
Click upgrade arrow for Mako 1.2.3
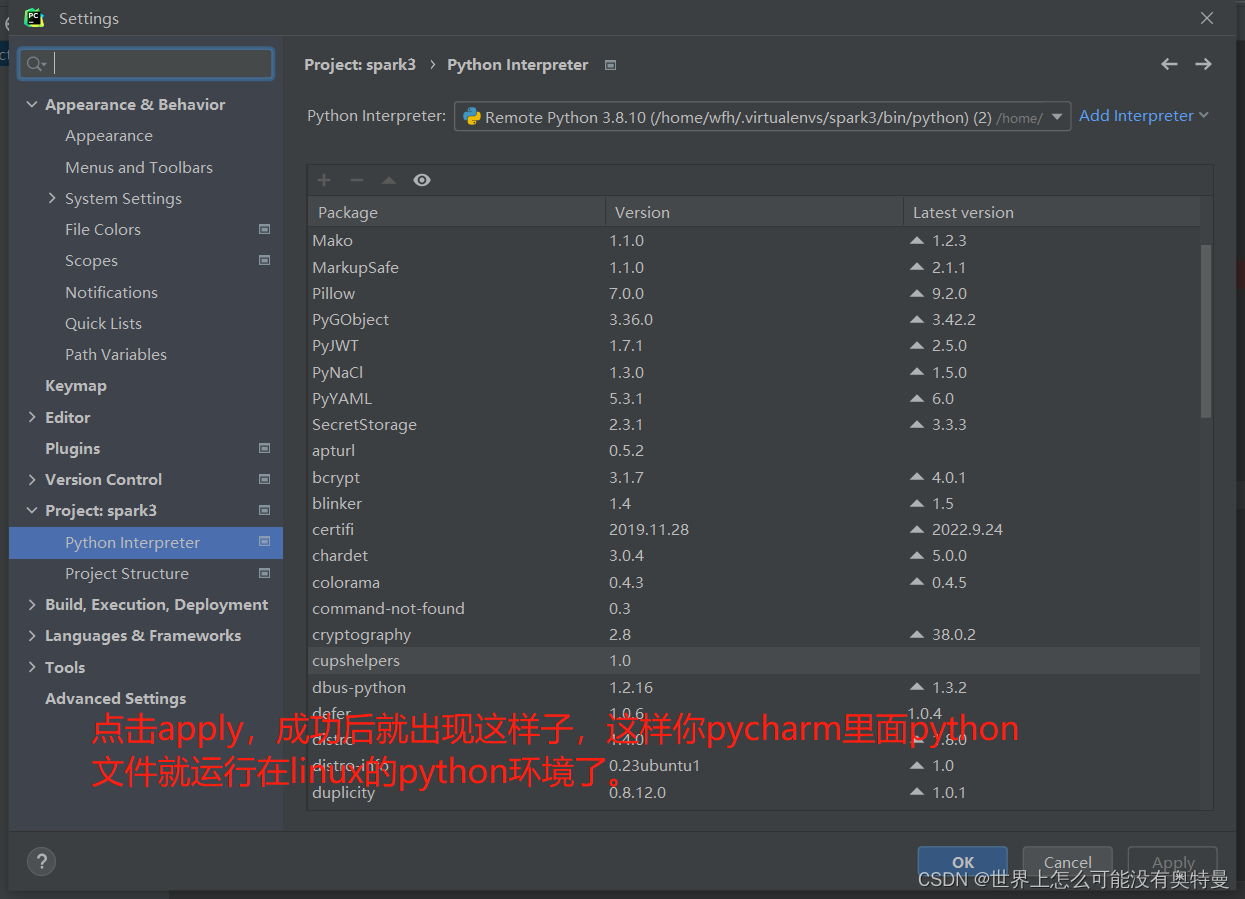click(x=917, y=241)
